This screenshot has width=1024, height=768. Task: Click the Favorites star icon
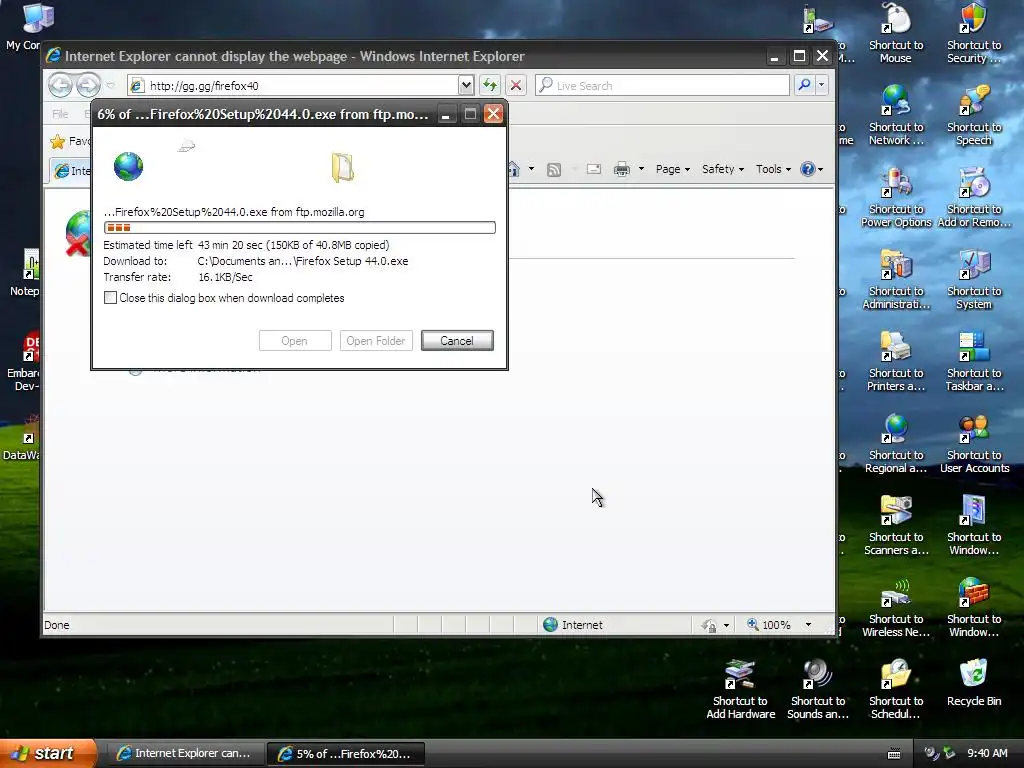pyautogui.click(x=58, y=141)
